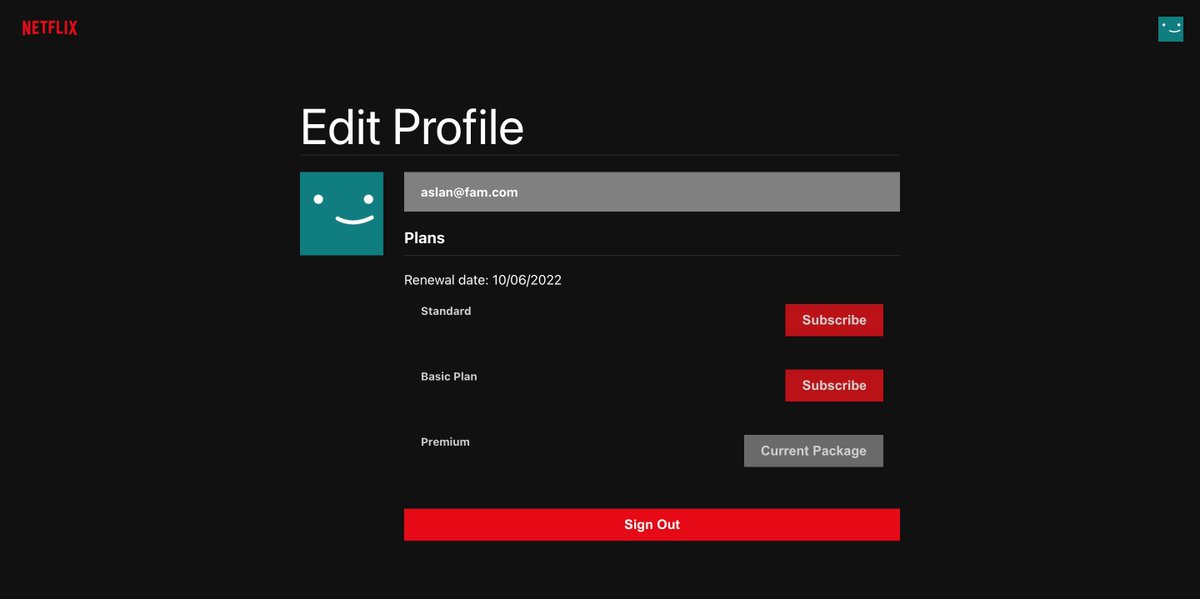Image resolution: width=1200 pixels, height=599 pixels.
Task: Subscribe to the Standard plan
Action: click(834, 320)
